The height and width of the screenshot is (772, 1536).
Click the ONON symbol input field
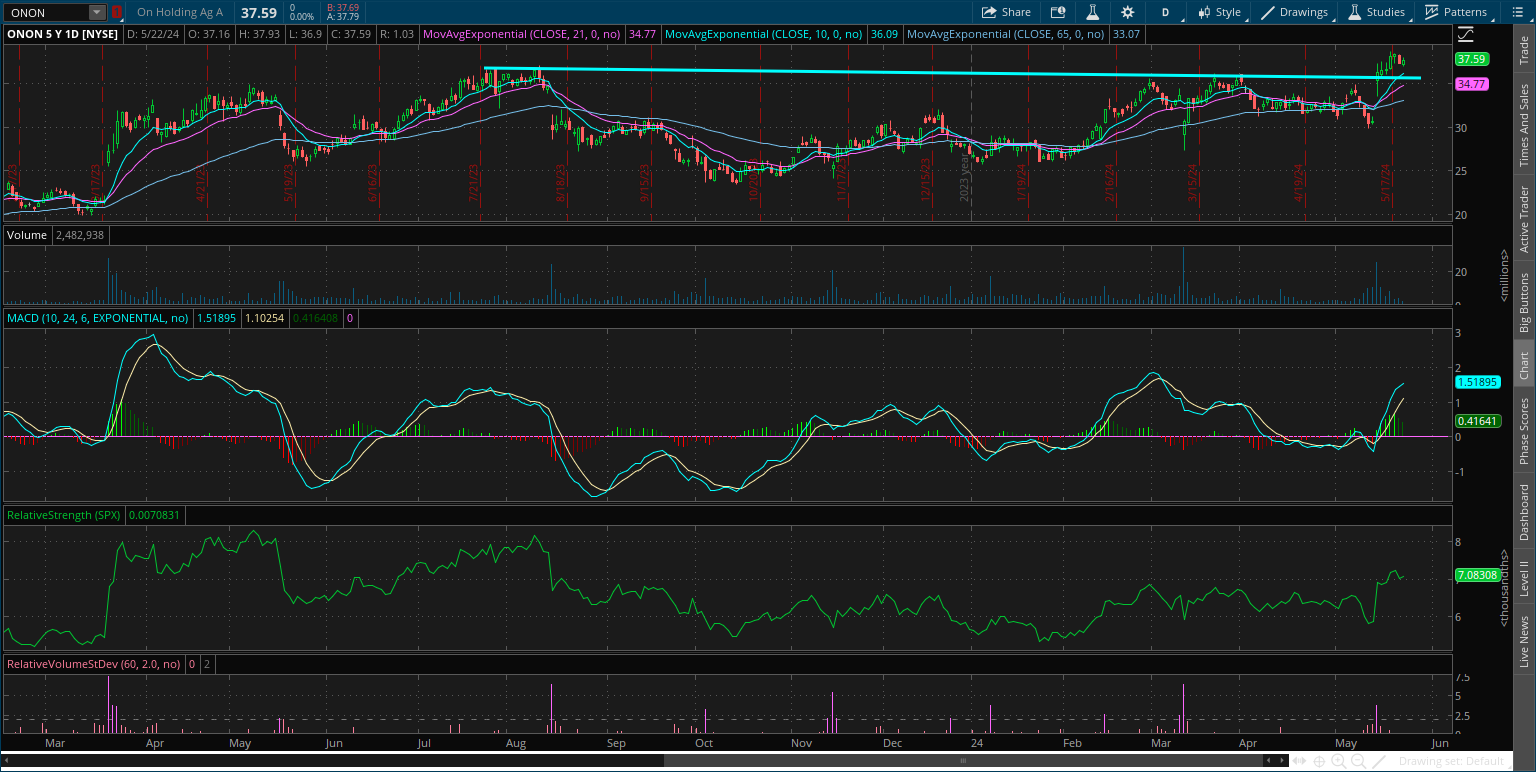[x=46, y=13]
